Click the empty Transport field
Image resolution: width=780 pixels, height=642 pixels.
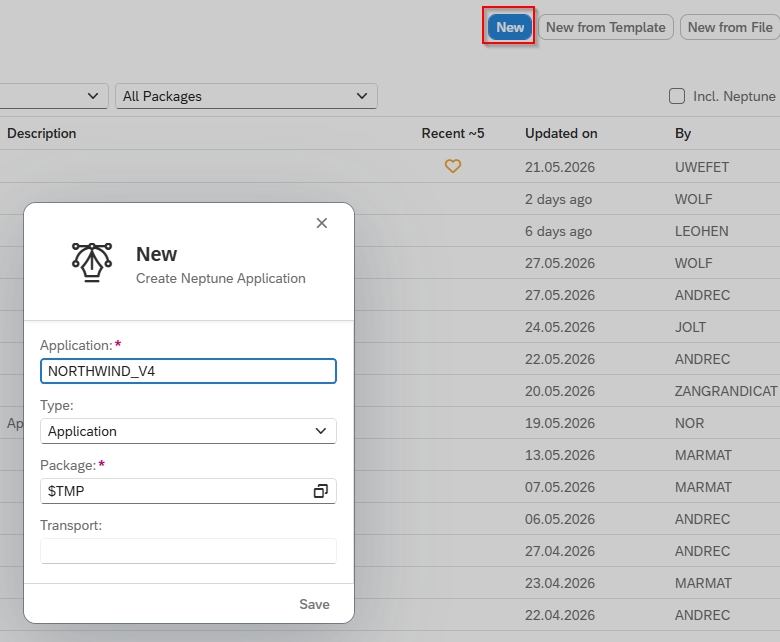[188, 551]
